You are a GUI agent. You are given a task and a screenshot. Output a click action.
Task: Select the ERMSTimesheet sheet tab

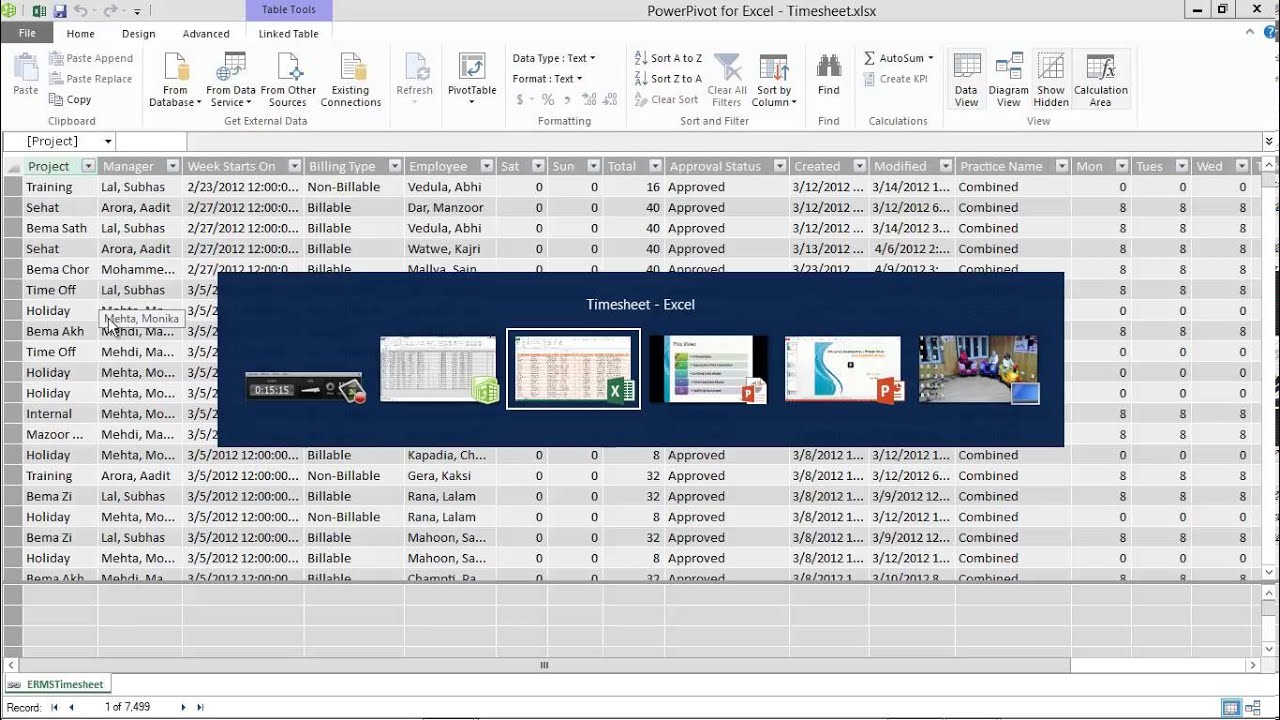tap(57, 684)
